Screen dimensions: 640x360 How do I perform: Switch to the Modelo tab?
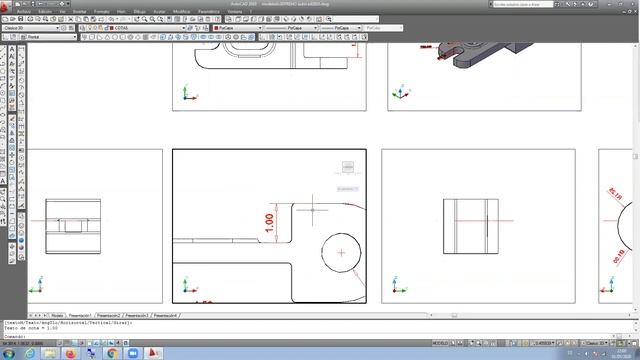58,316
